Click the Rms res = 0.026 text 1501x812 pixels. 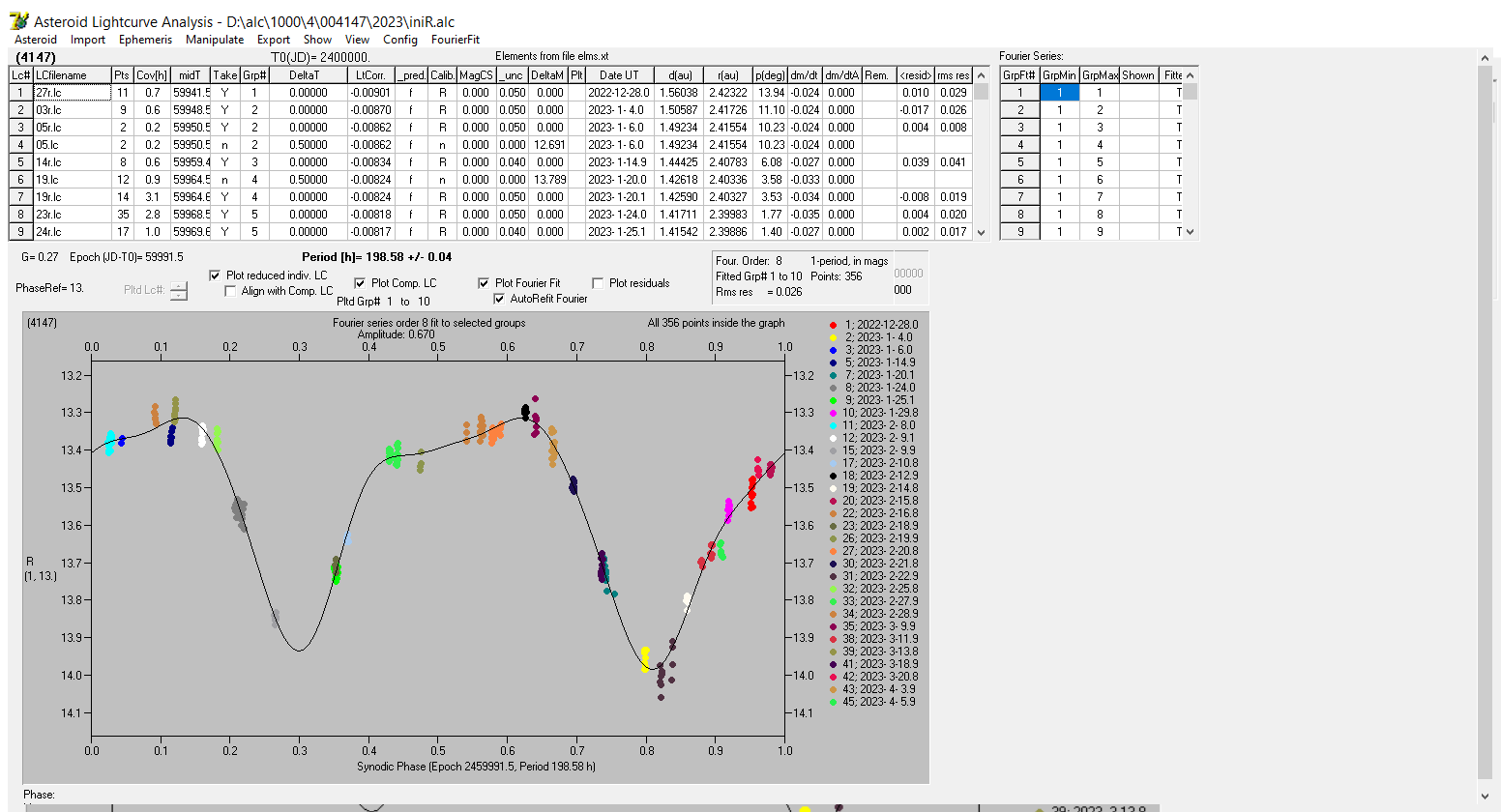click(x=759, y=292)
